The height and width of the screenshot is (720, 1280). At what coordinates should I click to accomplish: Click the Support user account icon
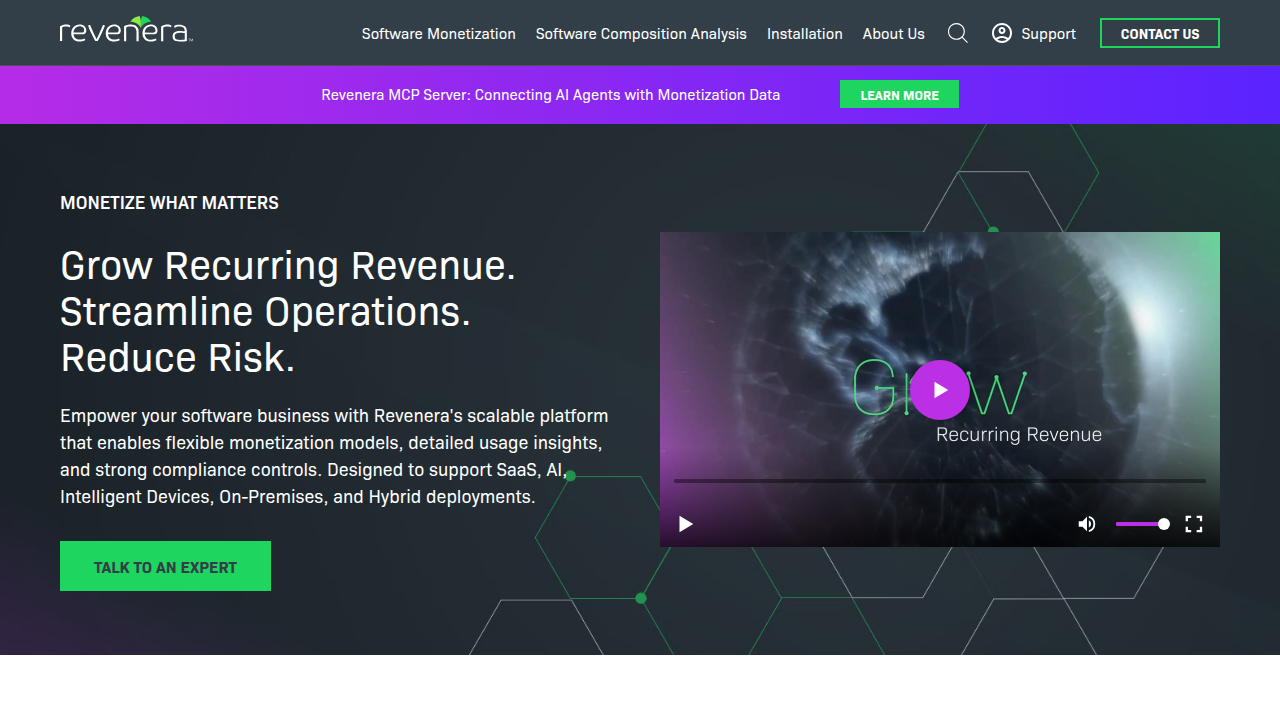click(x=1001, y=33)
